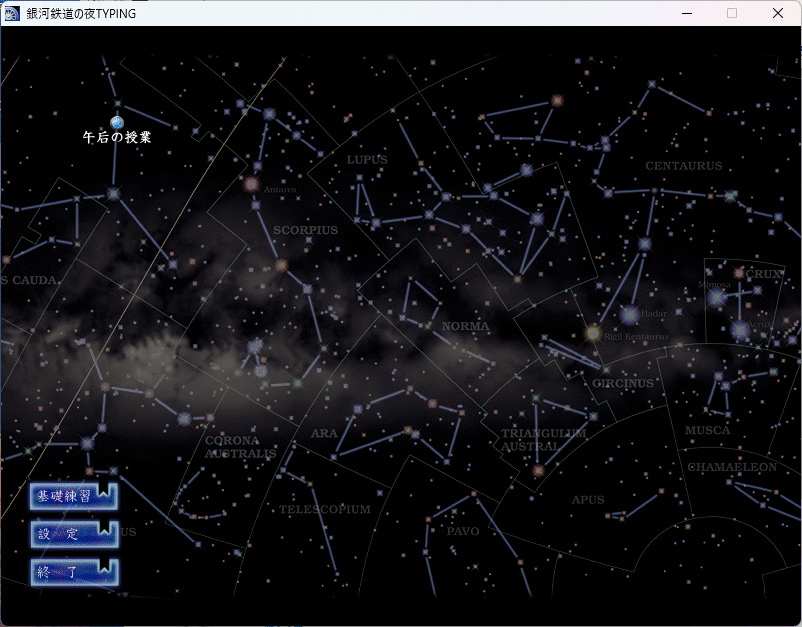Minimize the 銀河鉄道の夜TYPING window
The width and height of the screenshot is (802, 627).
point(687,13)
